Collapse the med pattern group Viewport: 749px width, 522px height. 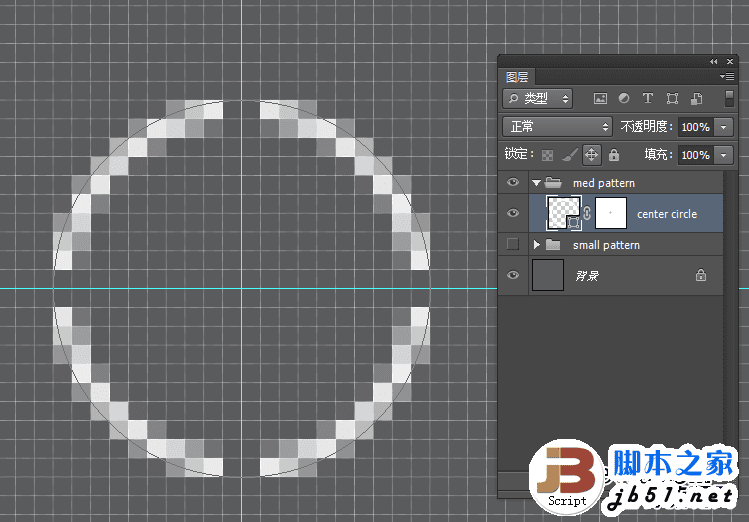[537, 183]
